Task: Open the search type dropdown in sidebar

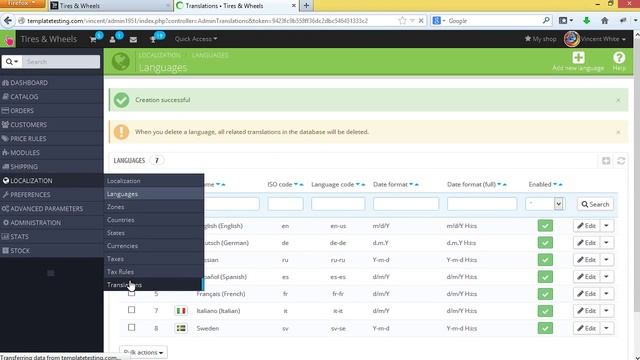Action: pyautogui.click(x=12, y=62)
